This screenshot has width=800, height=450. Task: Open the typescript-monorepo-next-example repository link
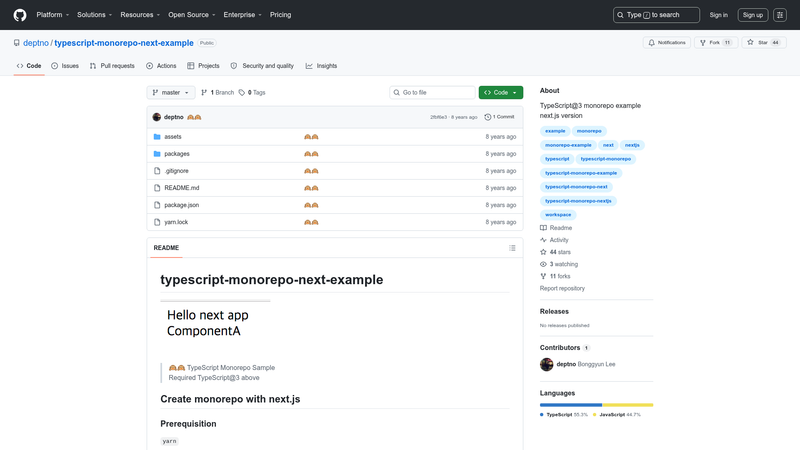coord(124,43)
